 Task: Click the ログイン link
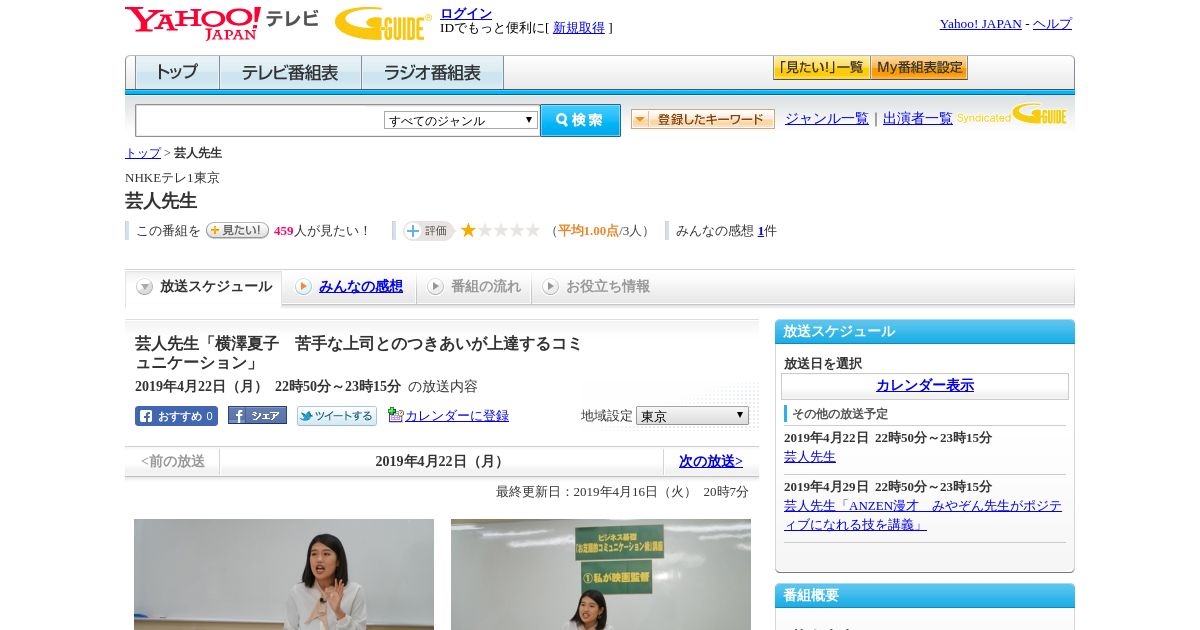466,13
